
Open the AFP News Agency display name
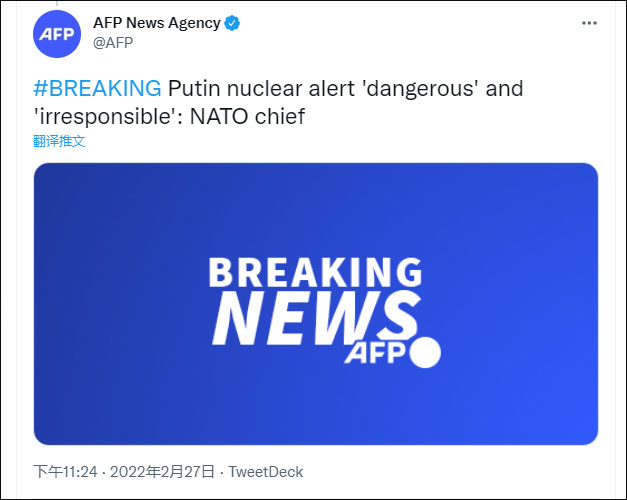156,23
